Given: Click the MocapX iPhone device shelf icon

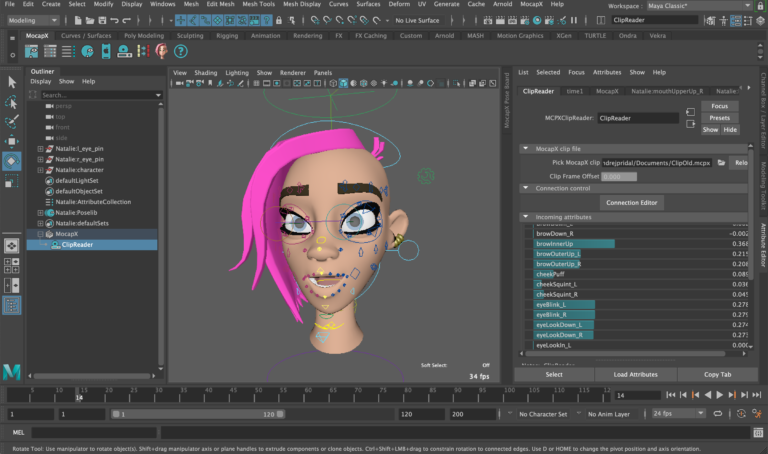Looking at the screenshot, I should (106, 51).
